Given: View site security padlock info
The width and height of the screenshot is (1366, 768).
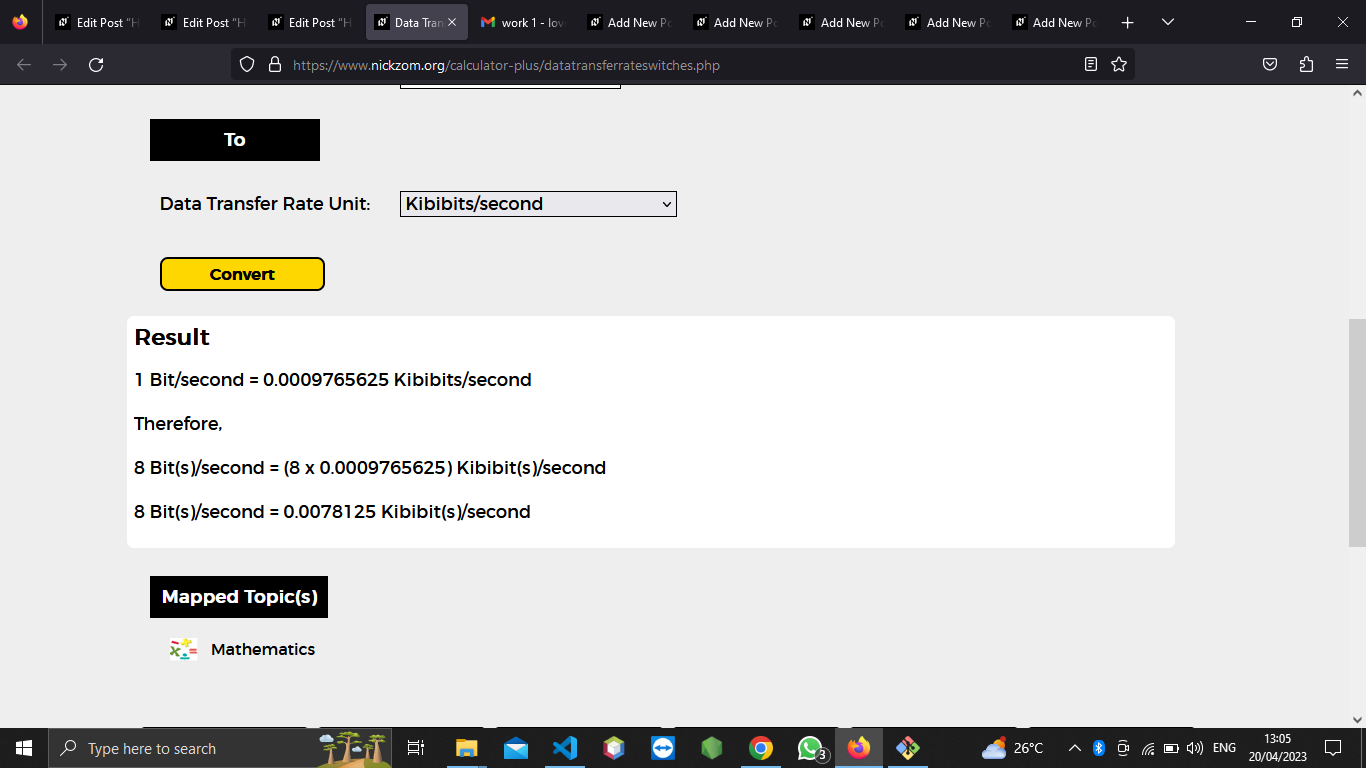Looking at the screenshot, I should coord(275,65).
